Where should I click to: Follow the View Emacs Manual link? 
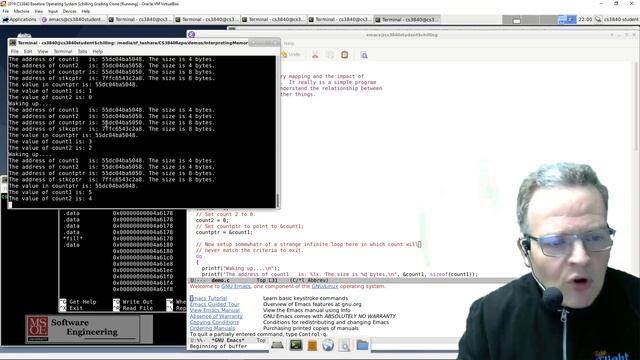[215, 310]
